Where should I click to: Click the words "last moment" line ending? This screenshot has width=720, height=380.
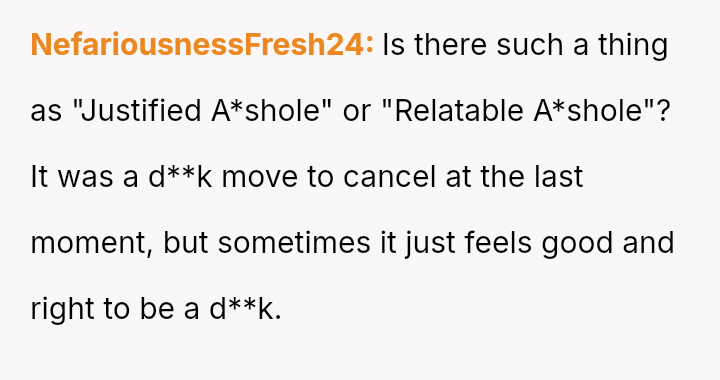click(558, 177)
